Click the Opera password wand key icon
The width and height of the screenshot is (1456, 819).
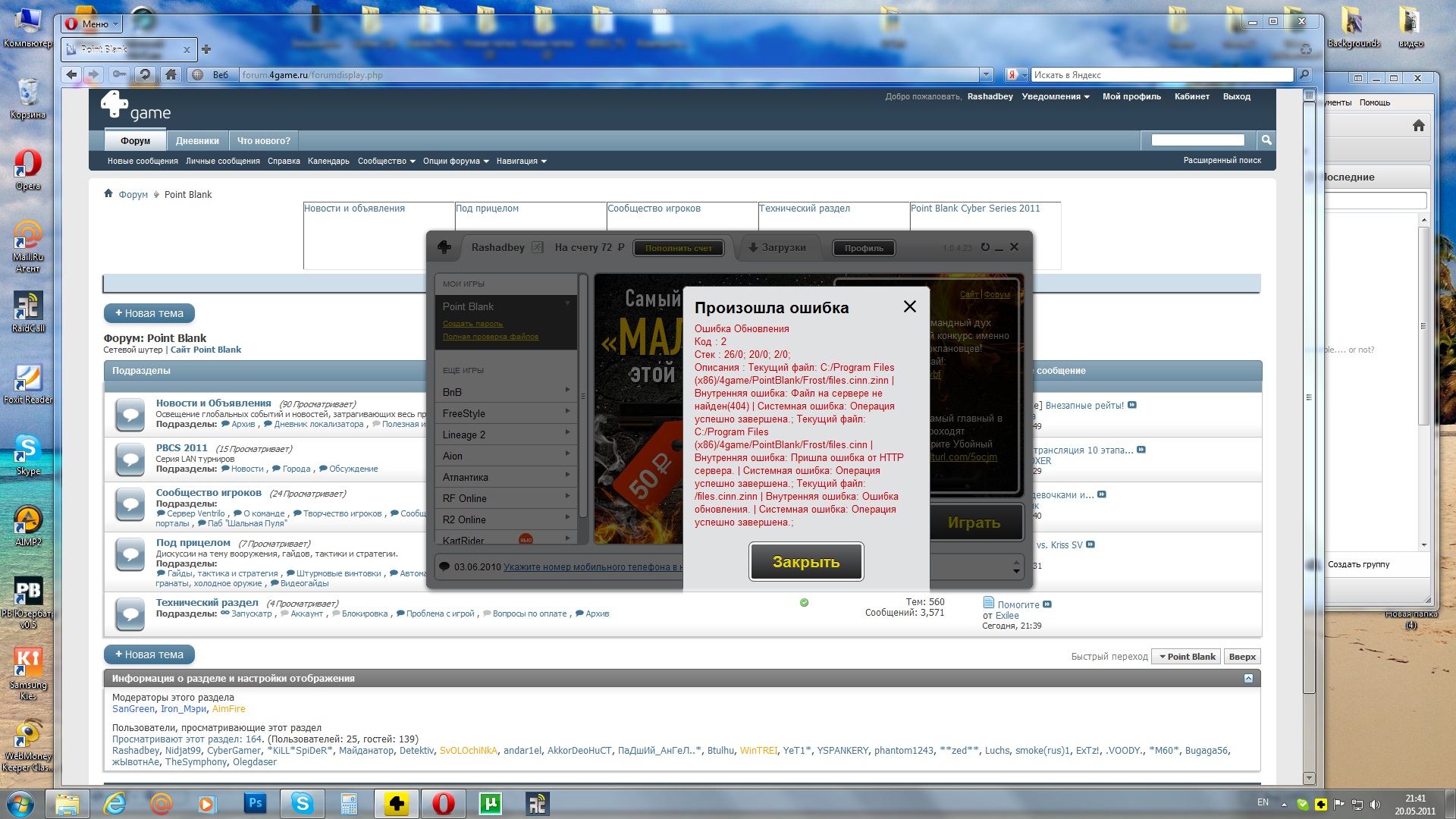[119, 74]
